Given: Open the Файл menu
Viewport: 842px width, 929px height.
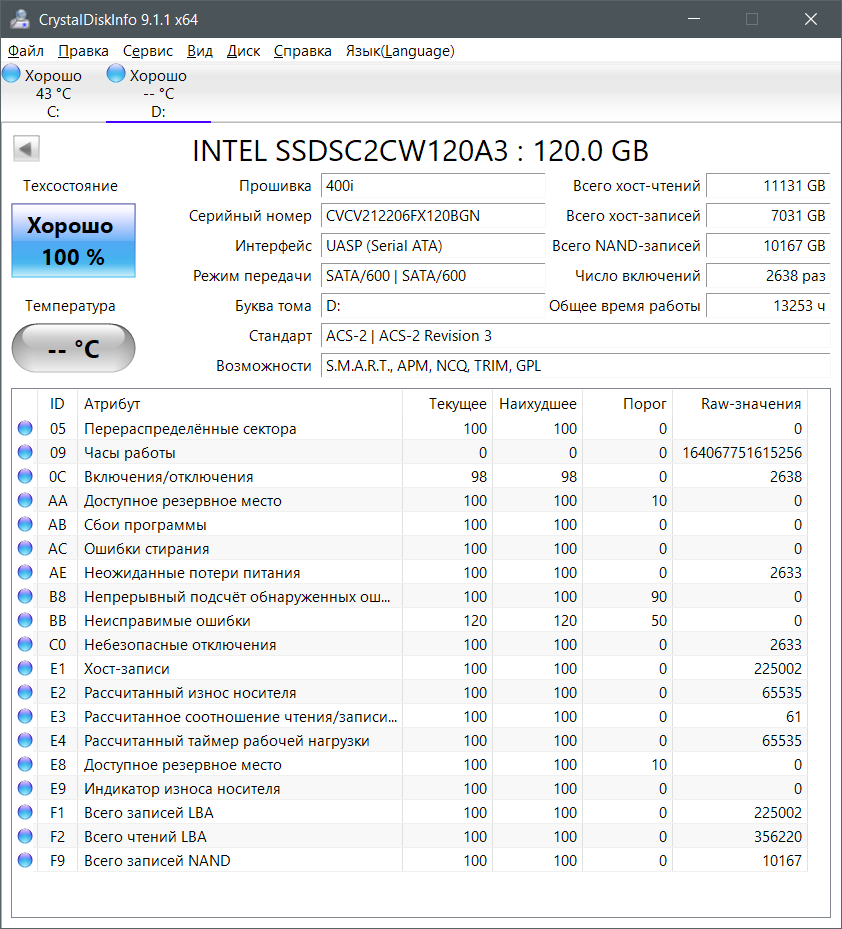Looking at the screenshot, I should click(x=26, y=52).
